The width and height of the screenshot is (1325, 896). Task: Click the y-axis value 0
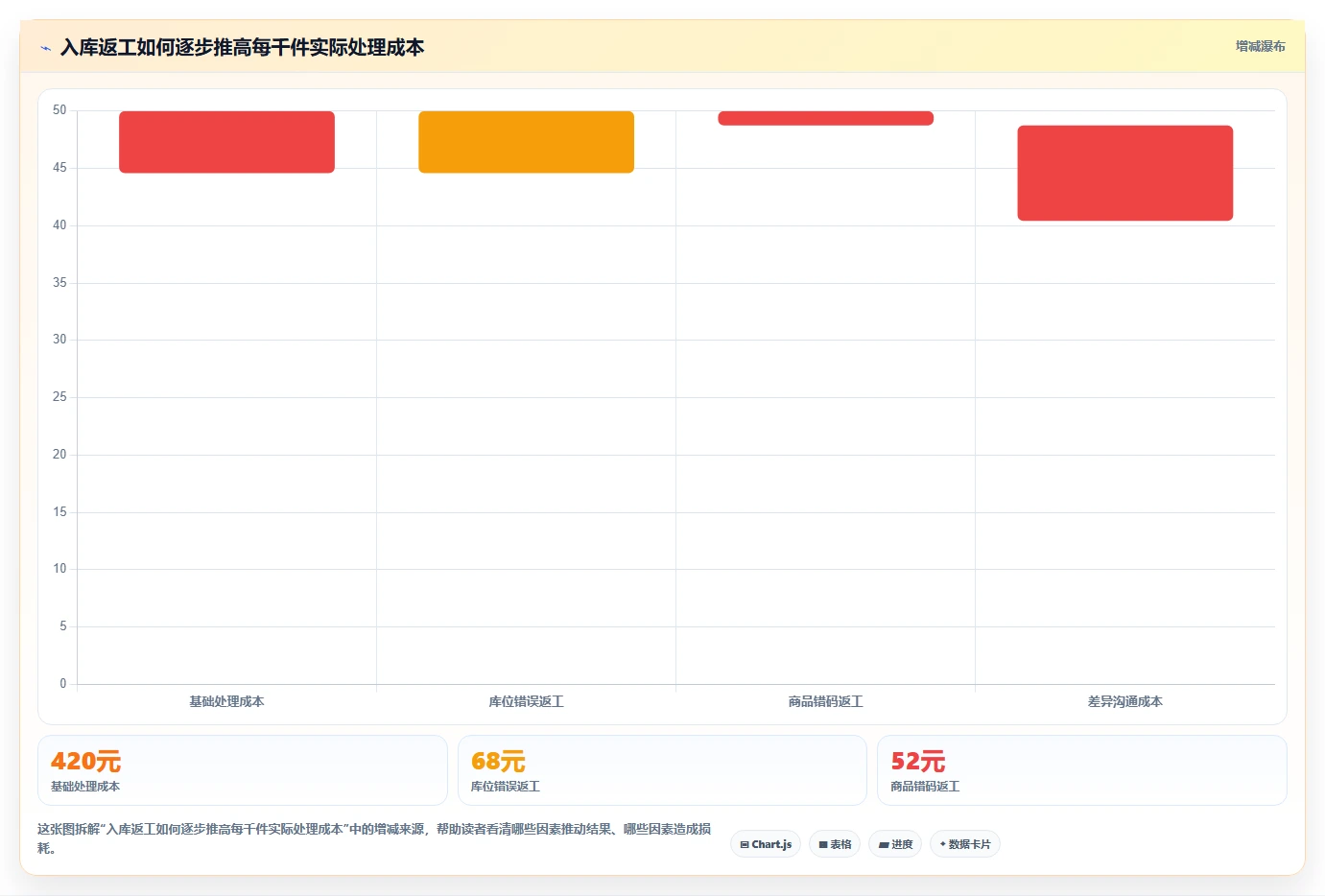[63, 684]
